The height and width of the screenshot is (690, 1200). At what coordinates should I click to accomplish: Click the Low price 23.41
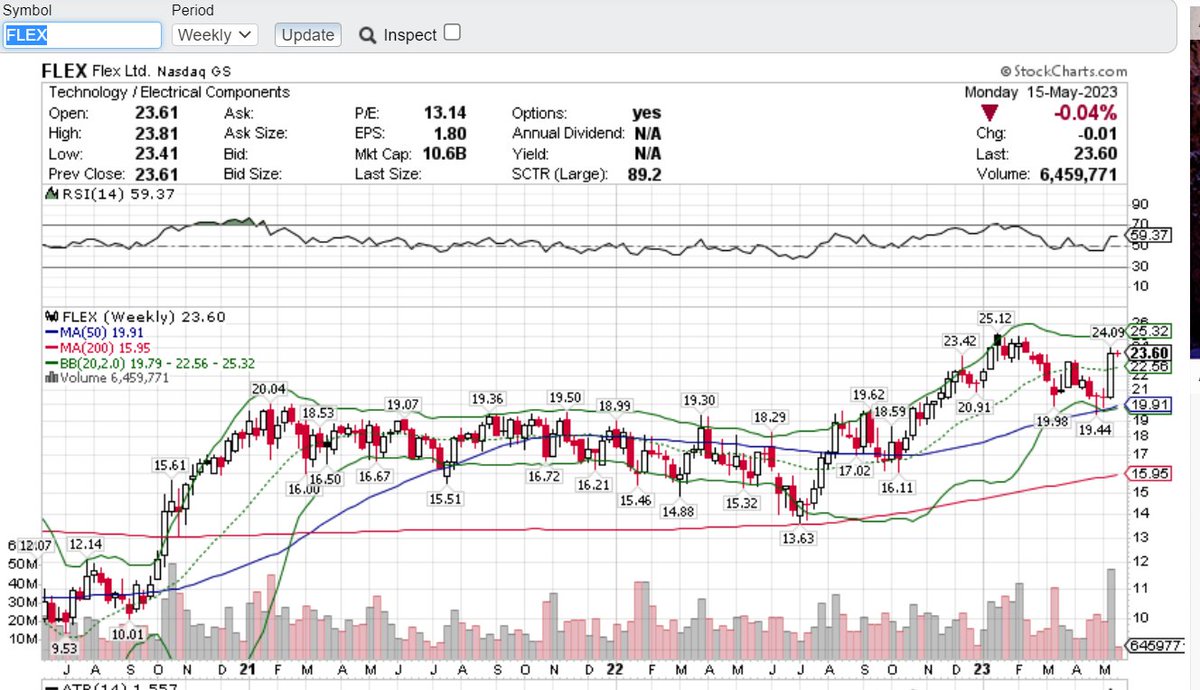pyautogui.click(x=157, y=154)
